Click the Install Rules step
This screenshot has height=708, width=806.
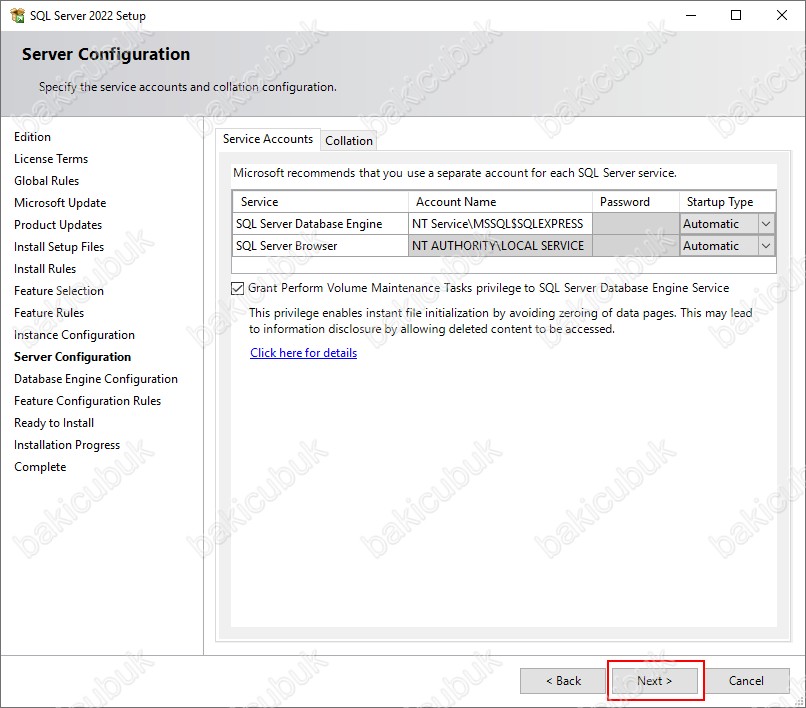tap(45, 269)
